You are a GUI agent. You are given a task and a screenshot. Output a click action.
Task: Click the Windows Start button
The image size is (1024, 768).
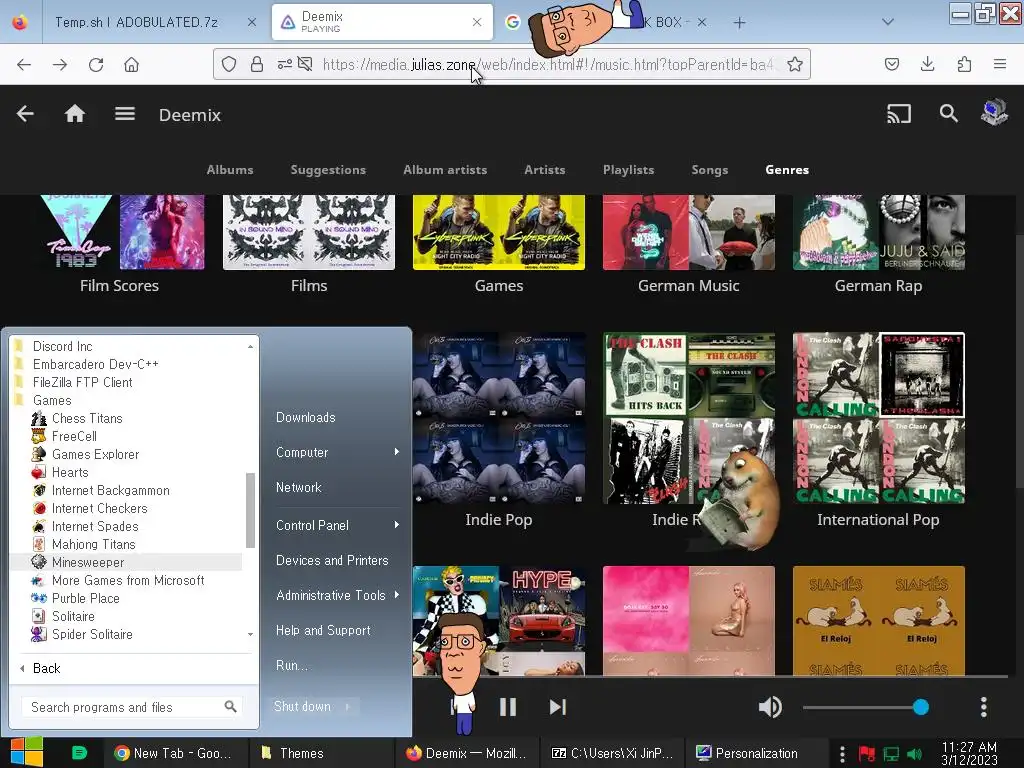click(x=26, y=752)
